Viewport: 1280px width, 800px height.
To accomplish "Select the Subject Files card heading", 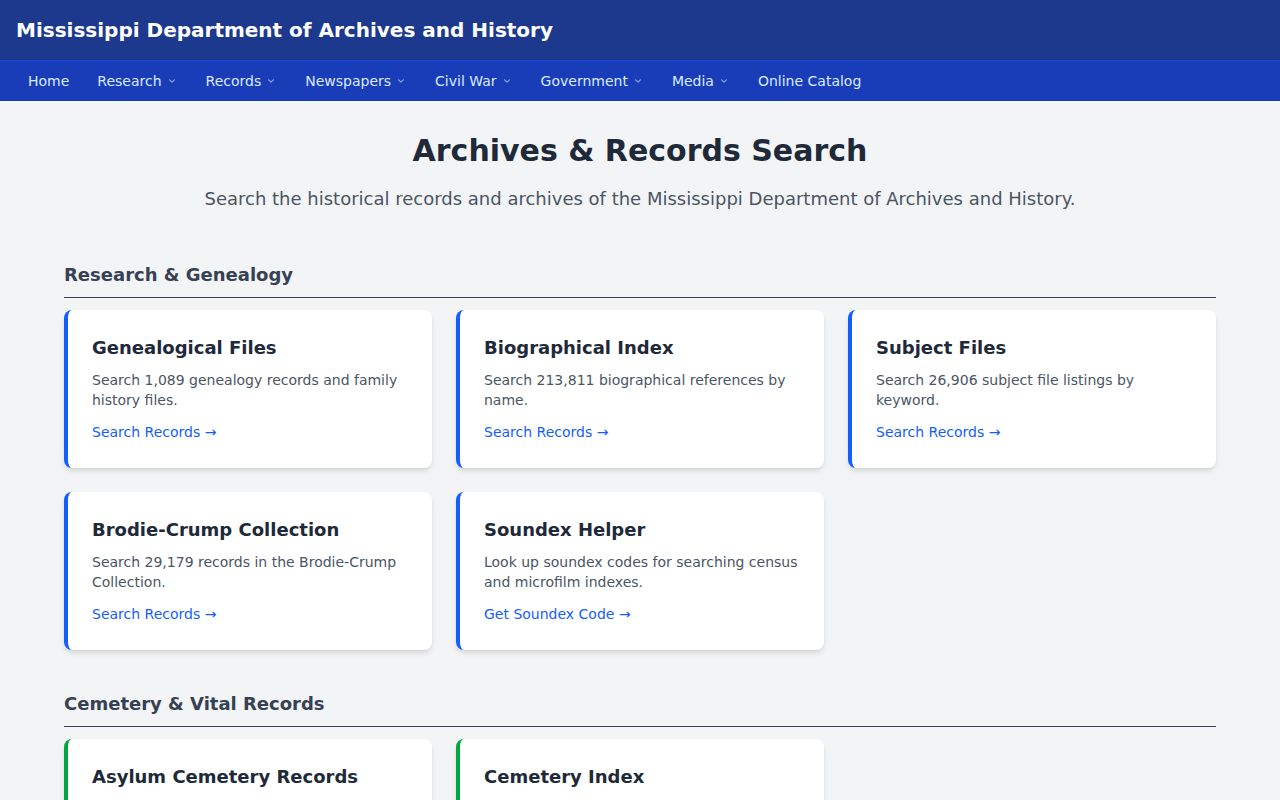I will (x=941, y=348).
